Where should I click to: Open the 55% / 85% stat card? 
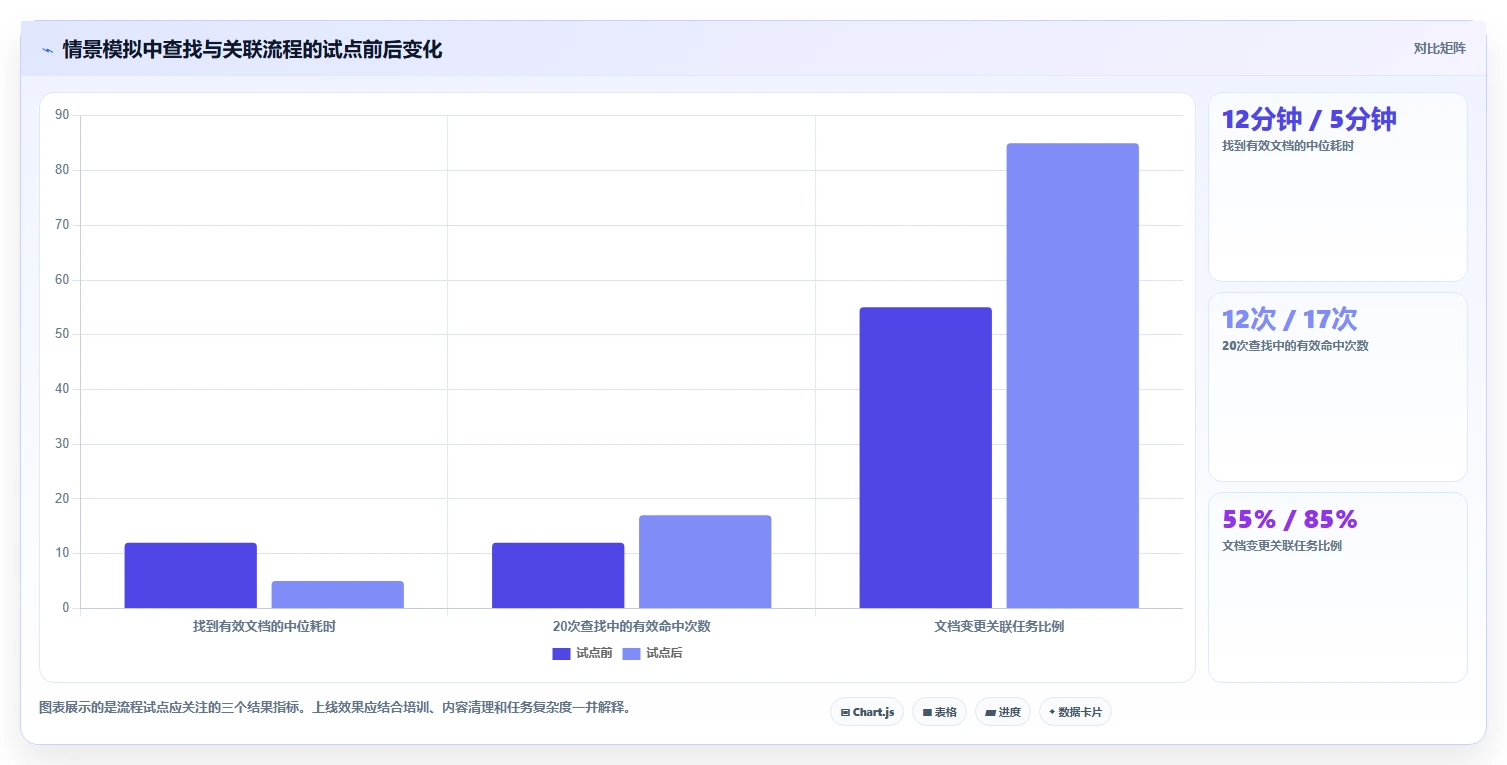click(1337, 587)
